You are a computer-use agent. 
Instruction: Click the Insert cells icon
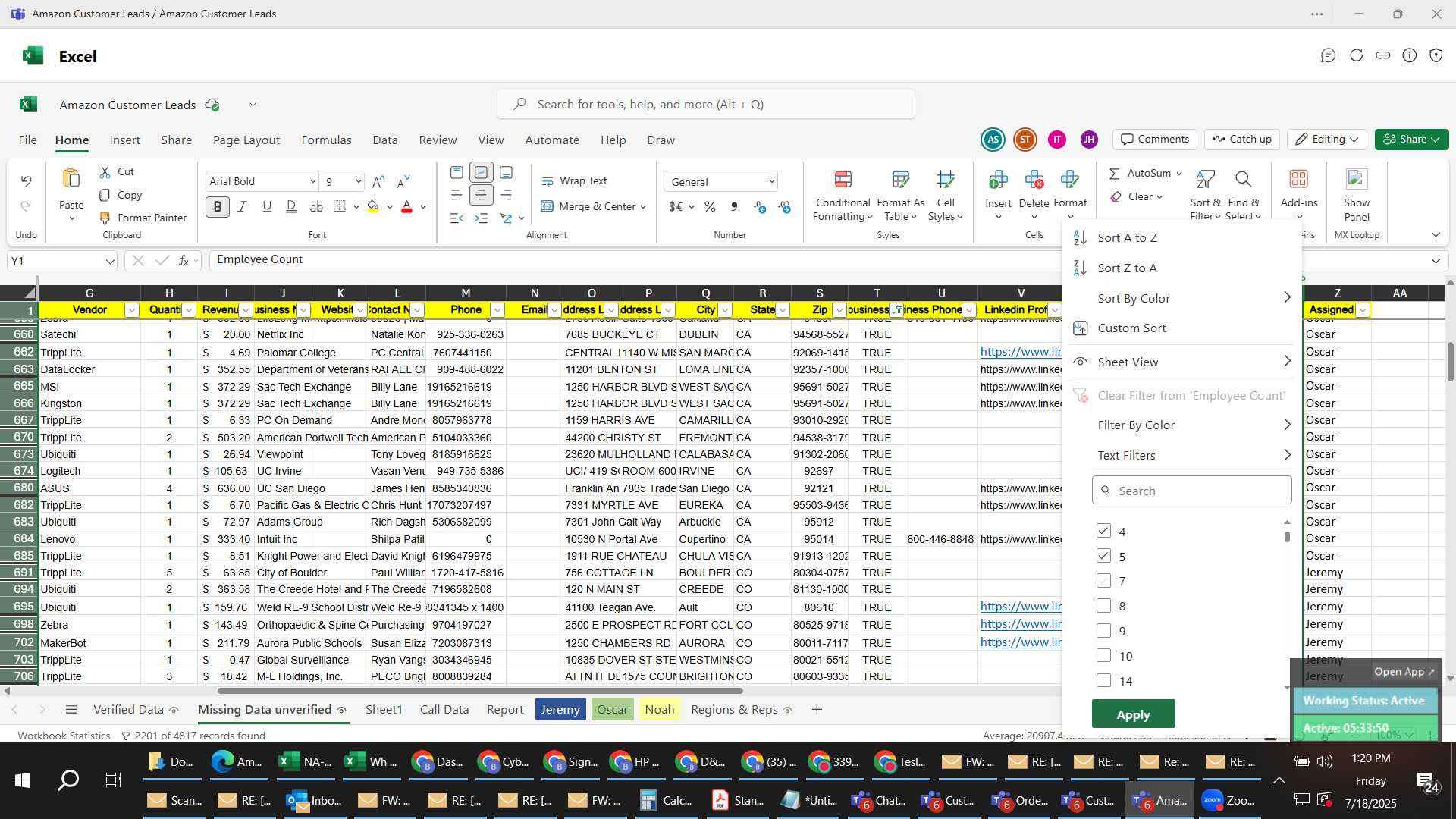click(998, 180)
